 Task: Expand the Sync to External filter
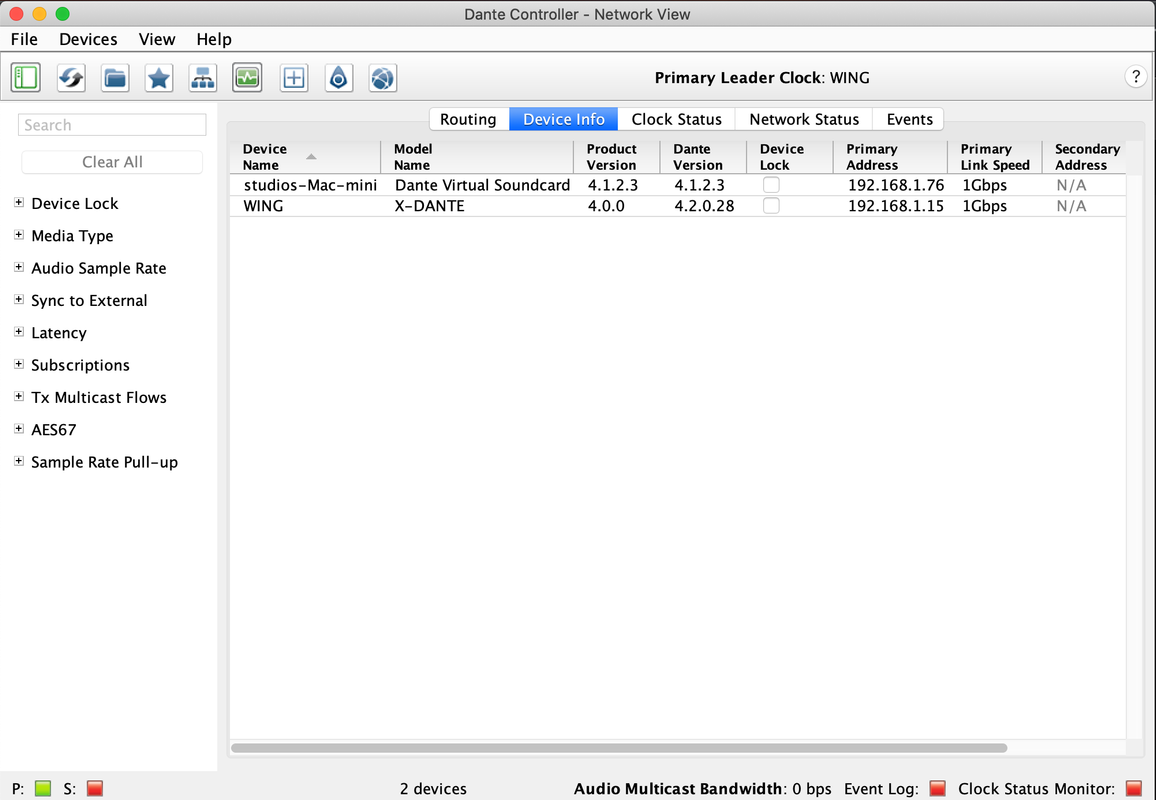click(x=19, y=299)
